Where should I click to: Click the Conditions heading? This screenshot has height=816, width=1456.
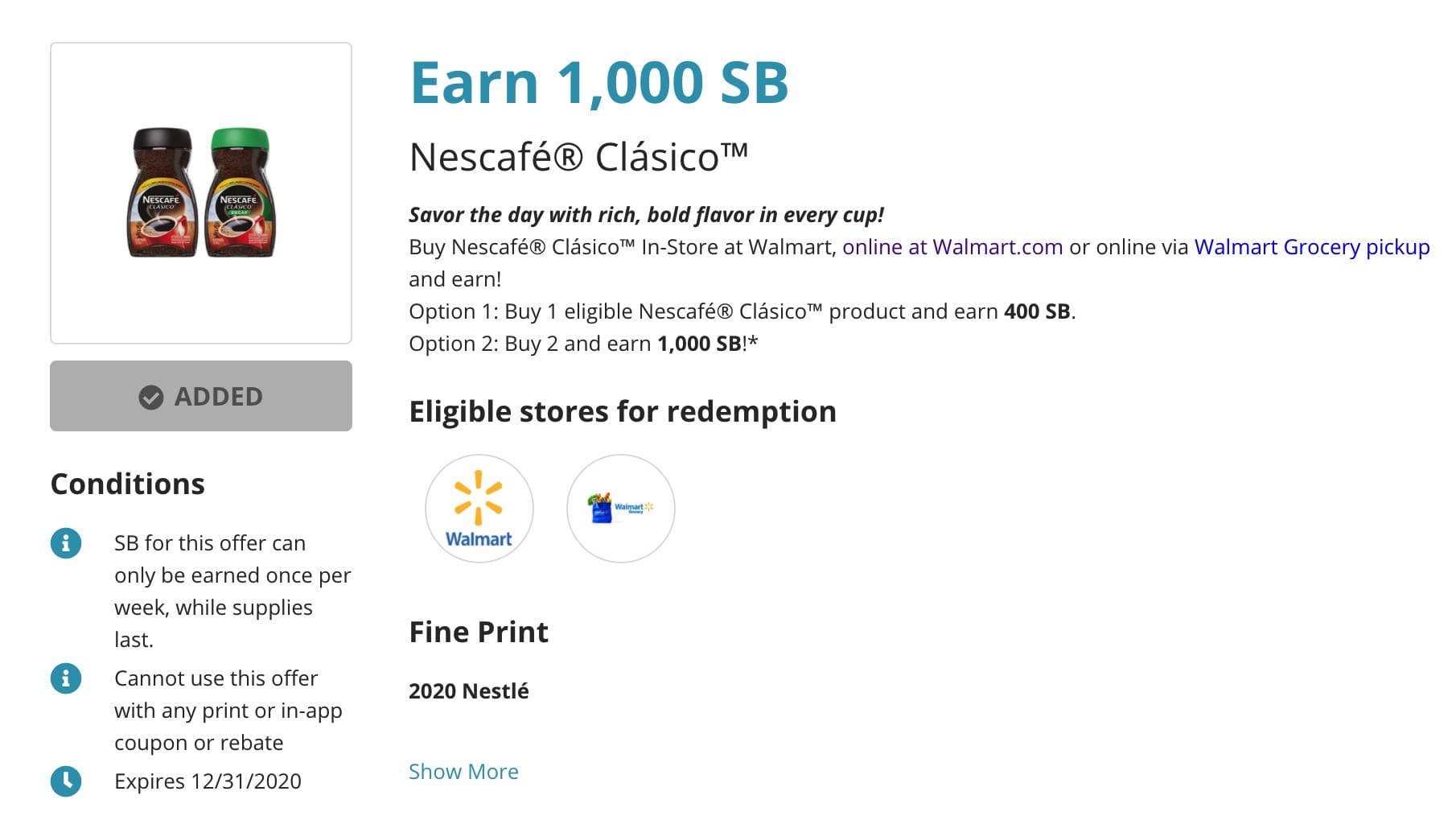127,484
